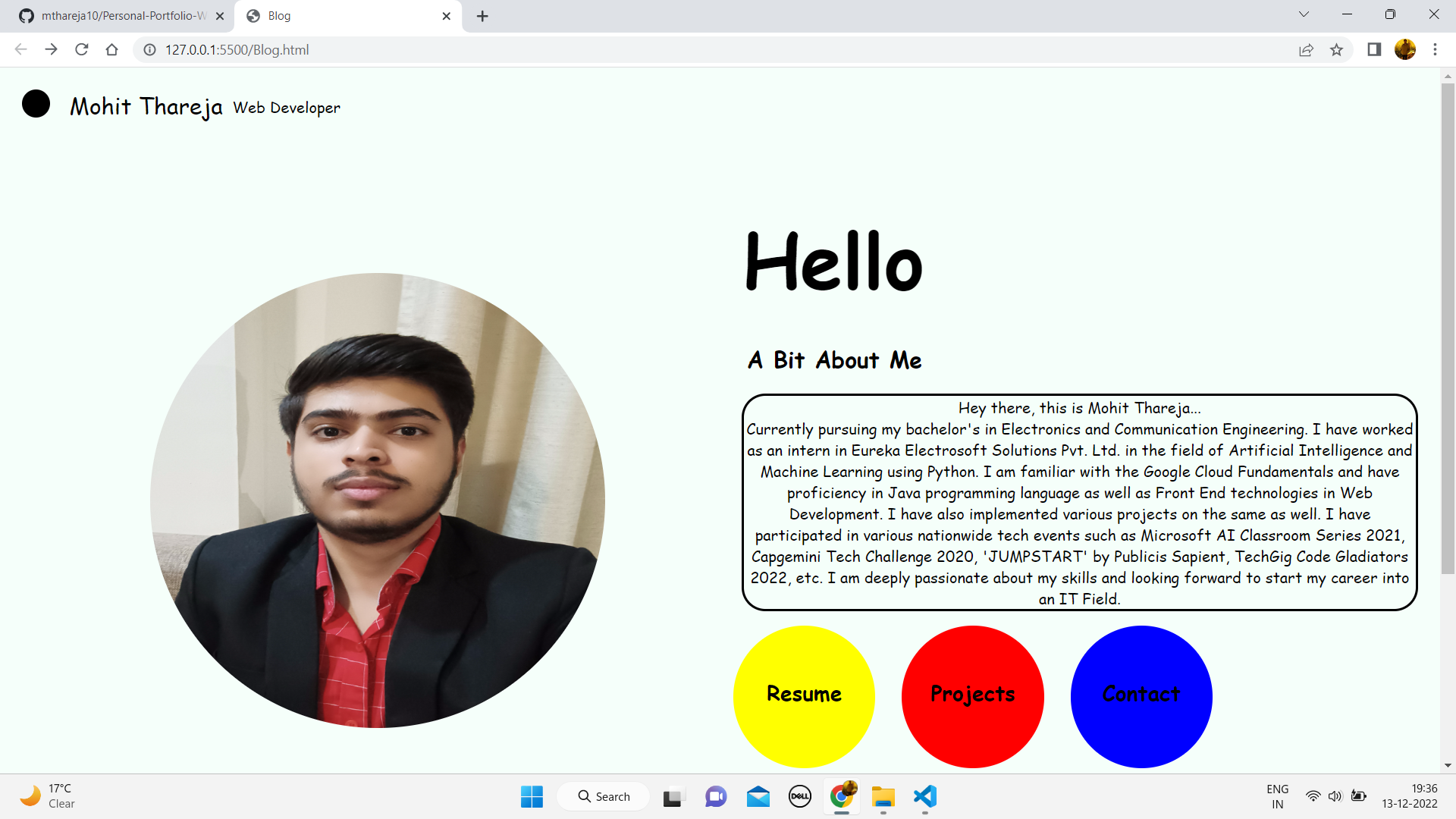Open the Wi-Fi network tray icon
The width and height of the screenshot is (1456, 819).
coord(1313,796)
